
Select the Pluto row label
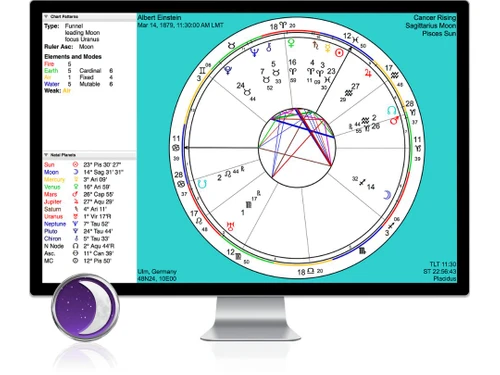(x=51, y=231)
